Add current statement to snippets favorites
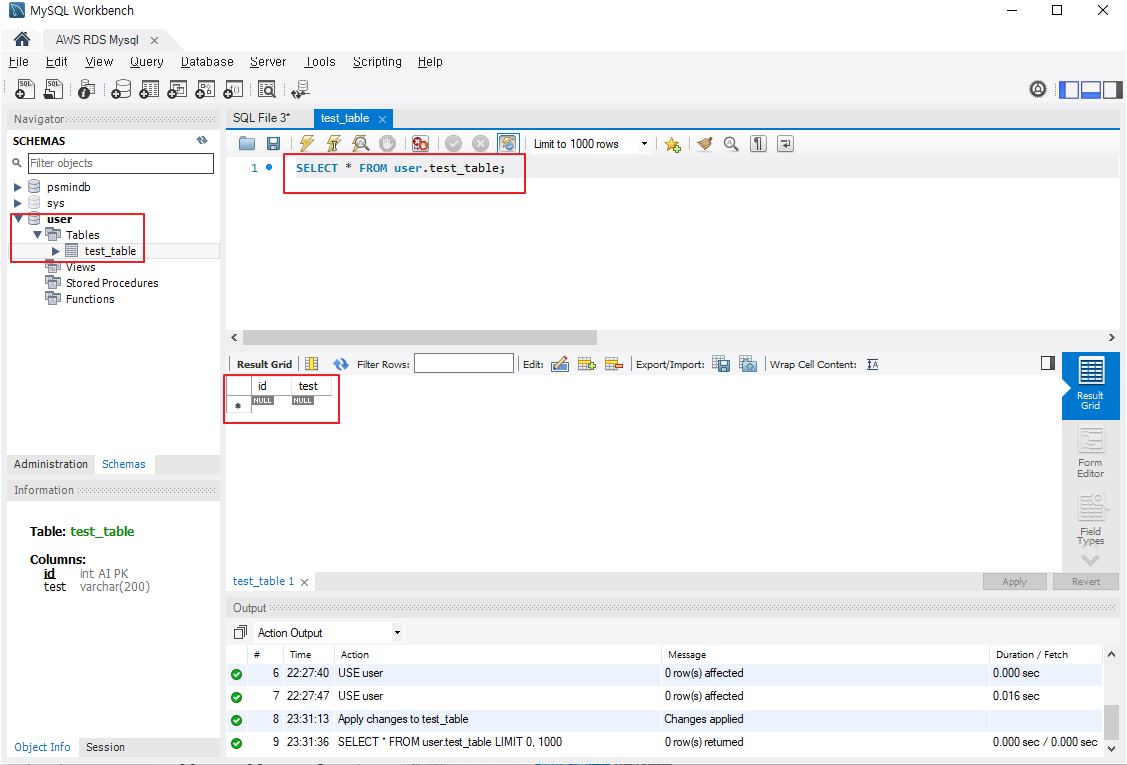 tap(672, 145)
